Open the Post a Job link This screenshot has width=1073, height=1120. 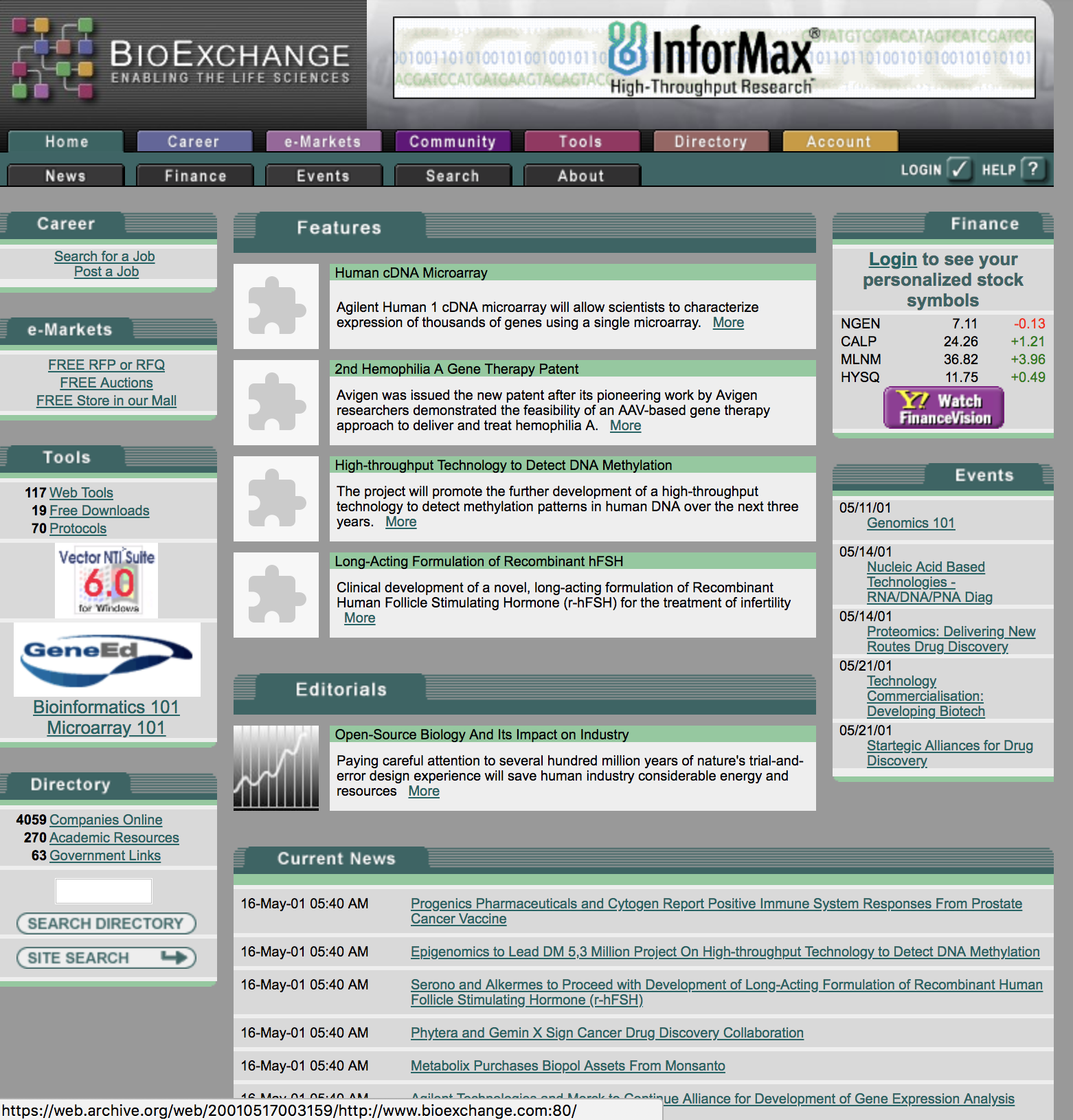coord(106,271)
